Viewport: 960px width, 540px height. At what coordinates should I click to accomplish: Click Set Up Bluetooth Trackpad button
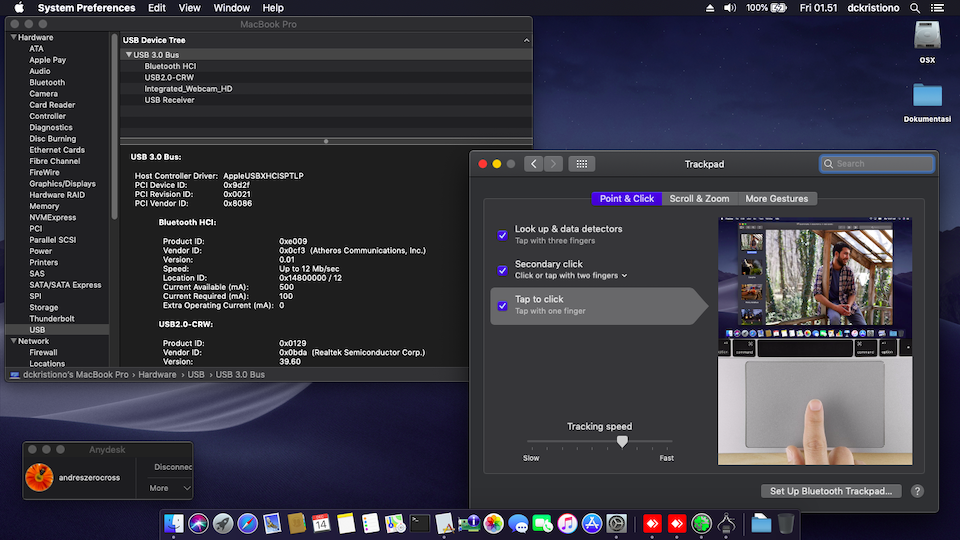(x=831, y=491)
